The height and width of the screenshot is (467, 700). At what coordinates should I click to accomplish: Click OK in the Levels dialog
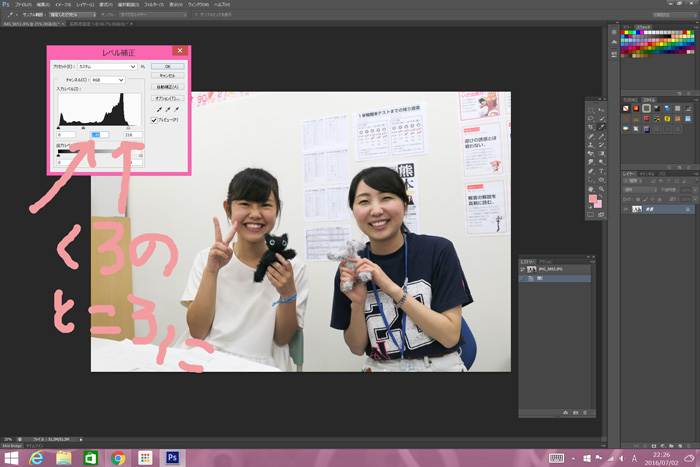point(167,66)
